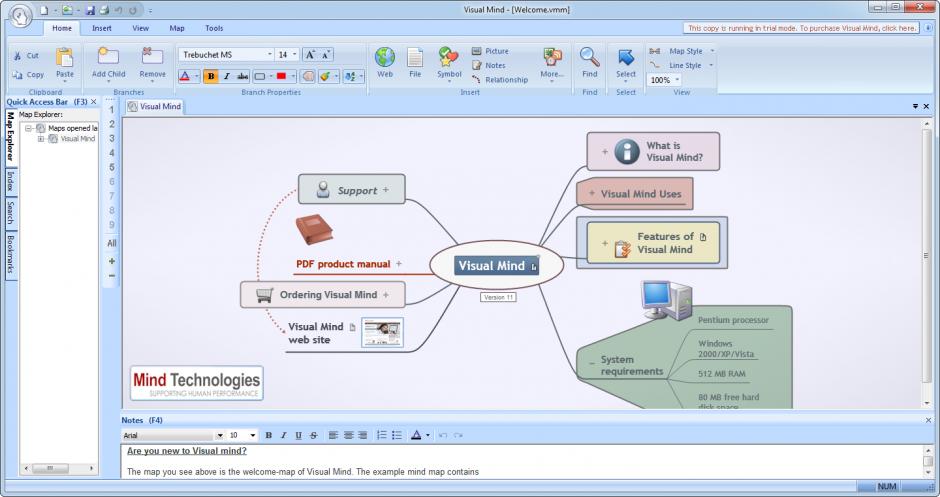The height and width of the screenshot is (497, 940).
Task: Toggle Bold in Notes toolbar
Action: [x=269, y=435]
